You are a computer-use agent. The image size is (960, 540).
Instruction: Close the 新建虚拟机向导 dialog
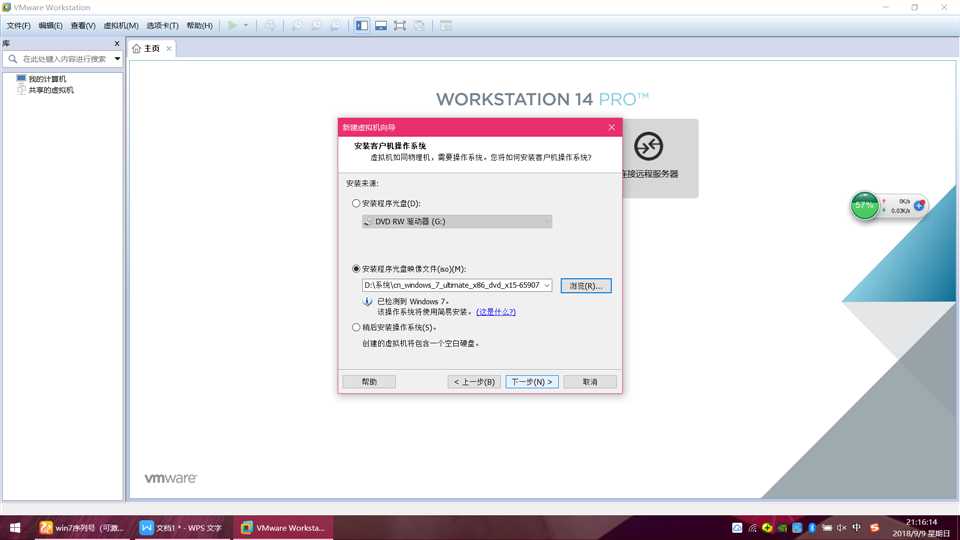click(611, 127)
